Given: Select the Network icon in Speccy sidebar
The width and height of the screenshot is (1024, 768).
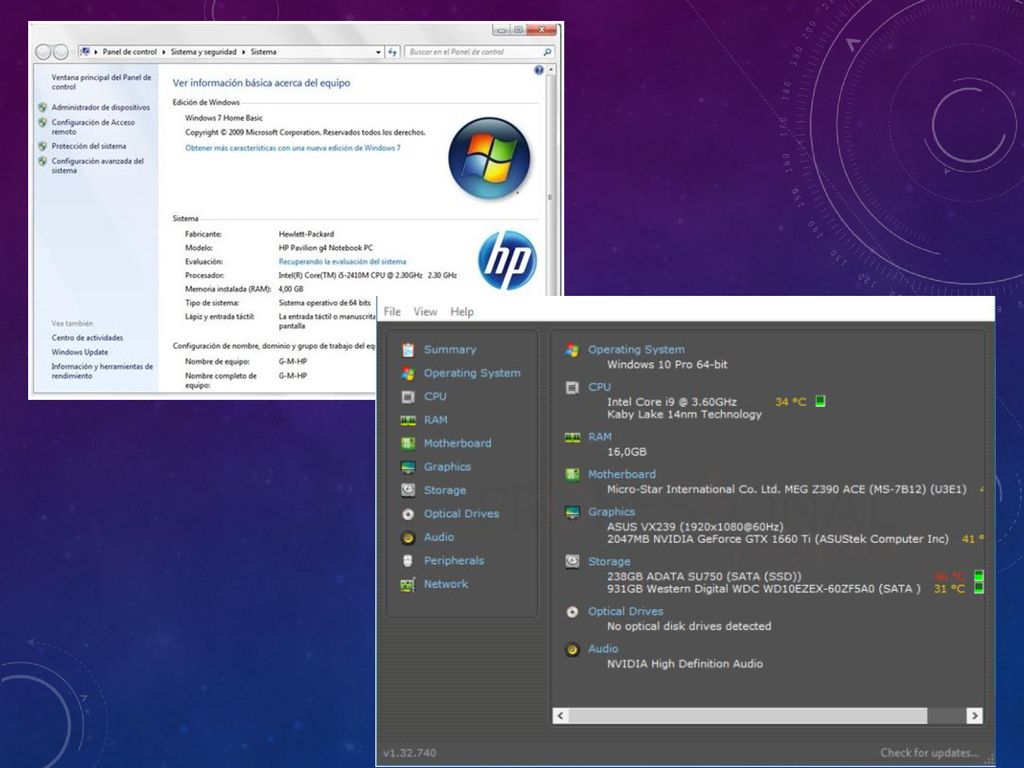Looking at the screenshot, I should pos(408,584).
